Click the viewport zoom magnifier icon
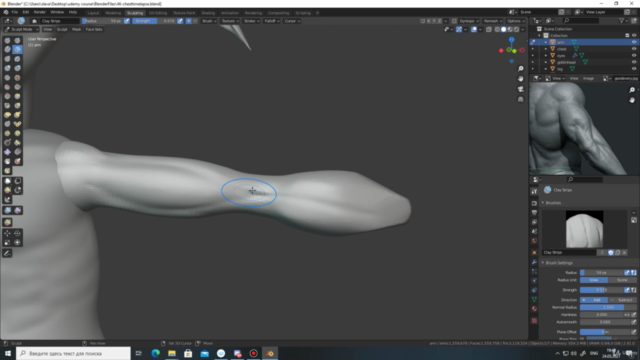Viewport: 640px width, 360px height. pyautogui.click(x=520, y=69)
